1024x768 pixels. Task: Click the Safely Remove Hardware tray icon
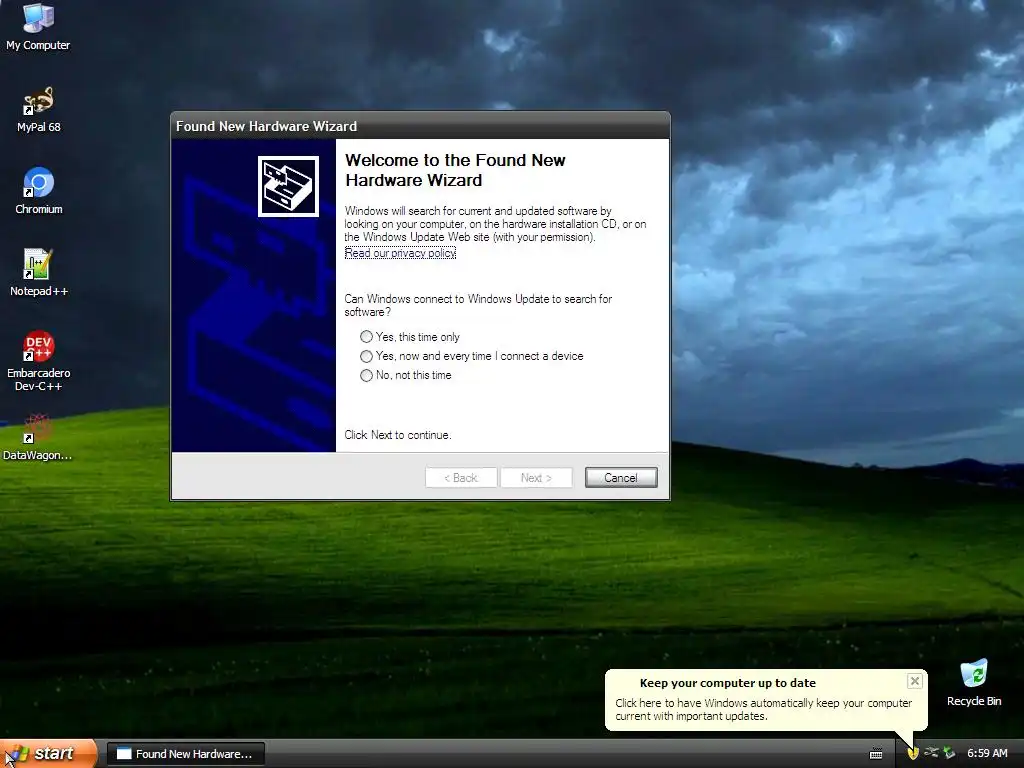949,753
